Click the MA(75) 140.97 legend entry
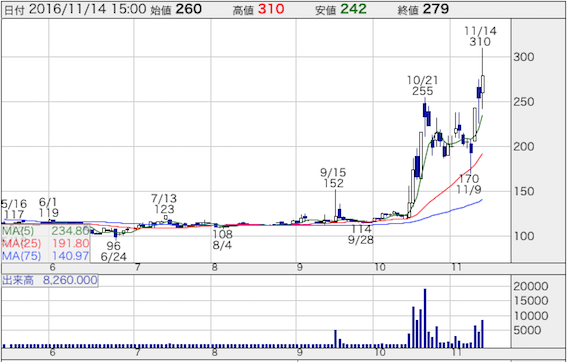This screenshot has height=362, width=567. click(x=46, y=256)
